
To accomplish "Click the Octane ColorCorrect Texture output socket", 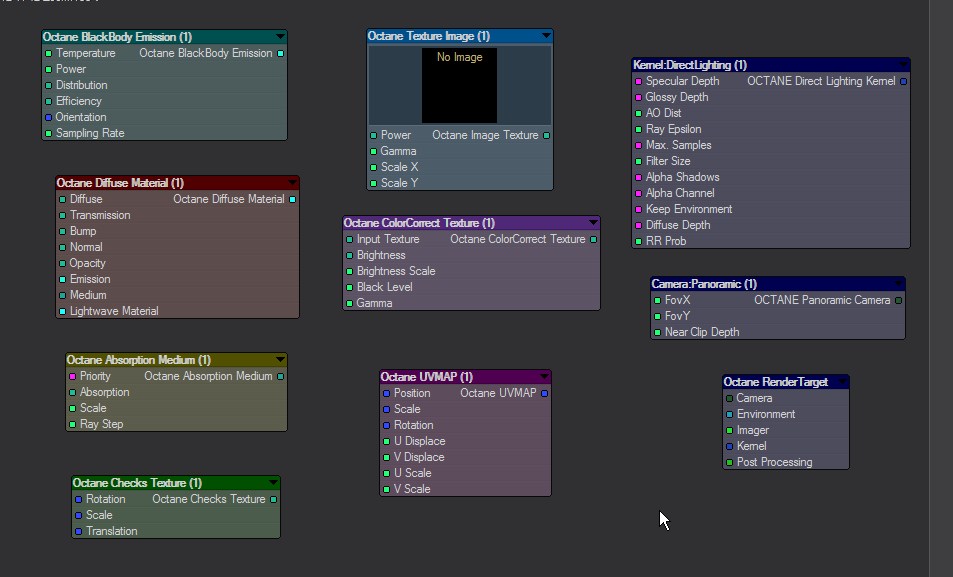I will pos(593,240).
